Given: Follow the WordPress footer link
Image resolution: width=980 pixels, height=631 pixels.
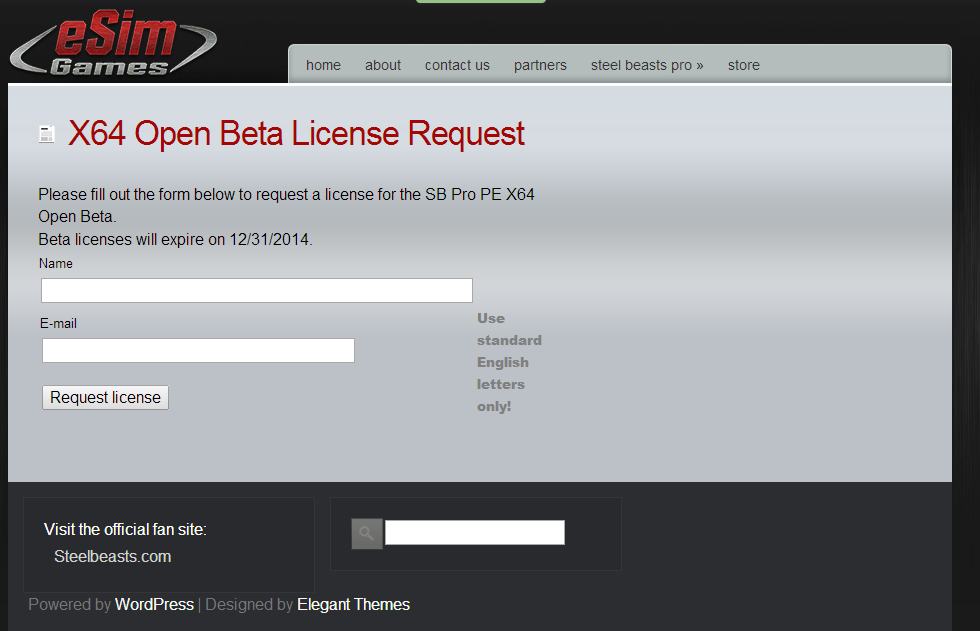Looking at the screenshot, I should click(x=154, y=605).
